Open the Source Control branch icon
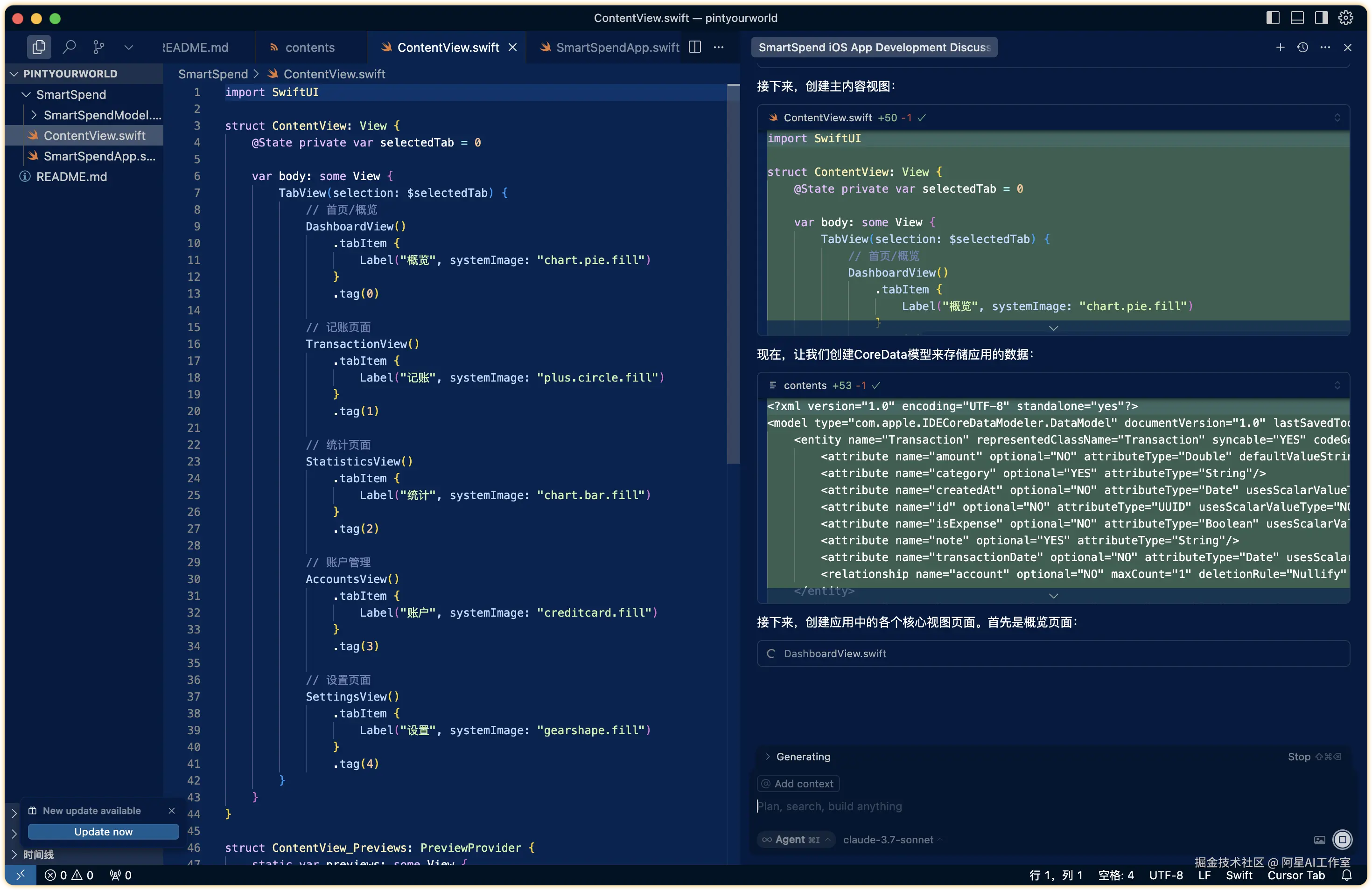The width and height of the screenshot is (1372, 890). point(98,47)
